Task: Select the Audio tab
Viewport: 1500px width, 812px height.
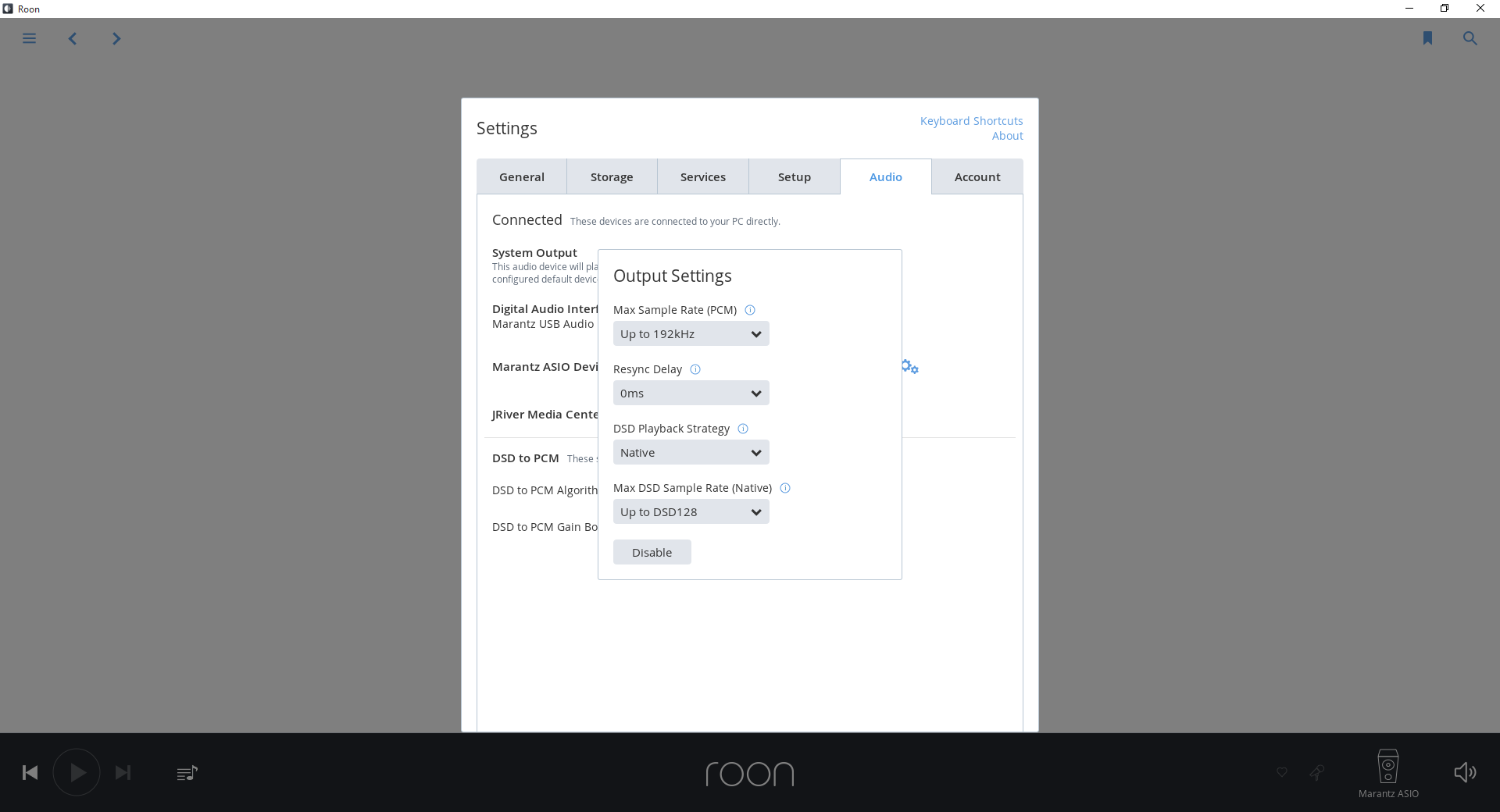Action: (x=886, y=177)
